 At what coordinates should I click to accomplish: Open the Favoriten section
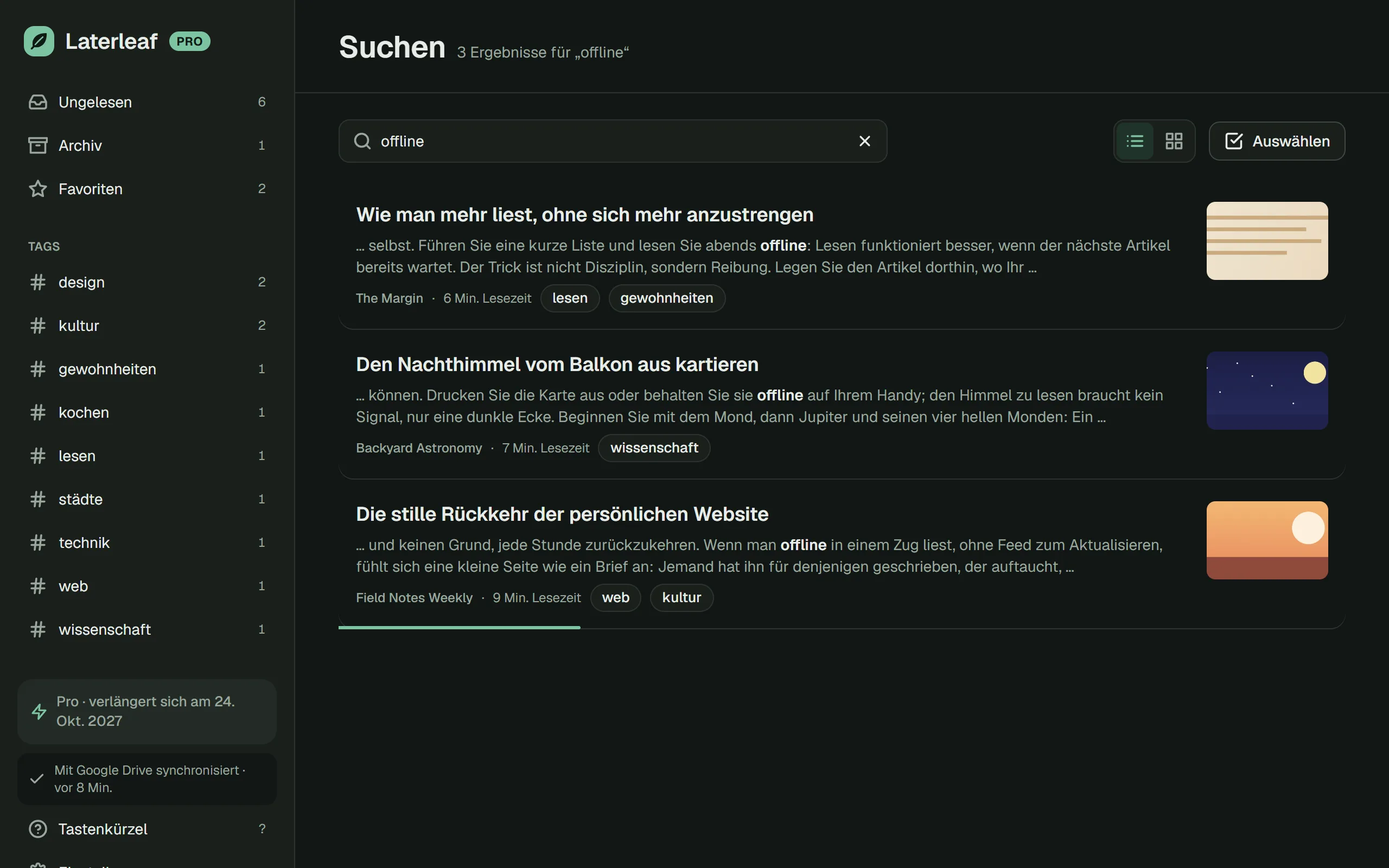pyautogui.click(x=147, y=189)
